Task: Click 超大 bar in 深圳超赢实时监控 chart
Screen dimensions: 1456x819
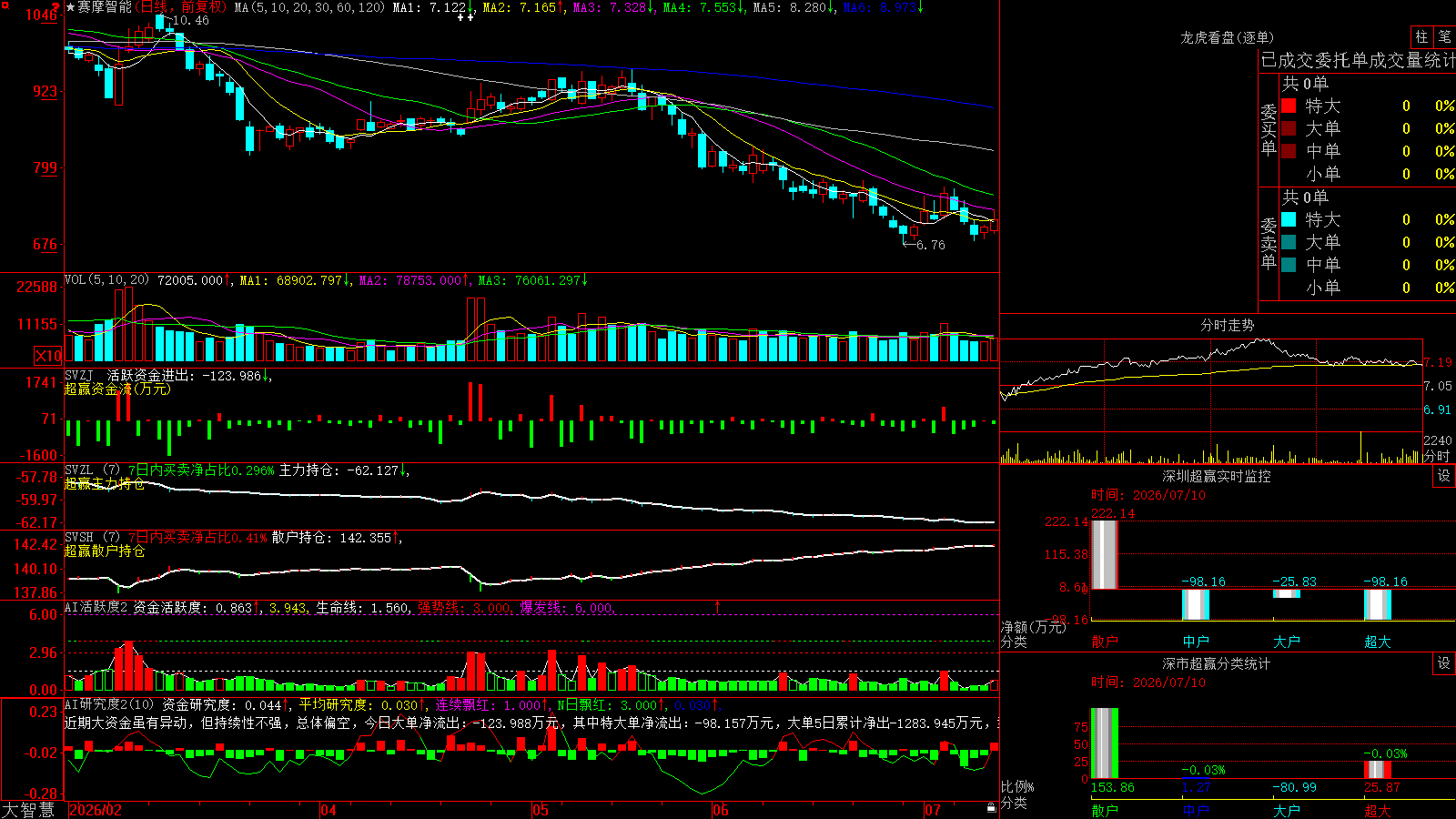Action: coord(1378,604)
